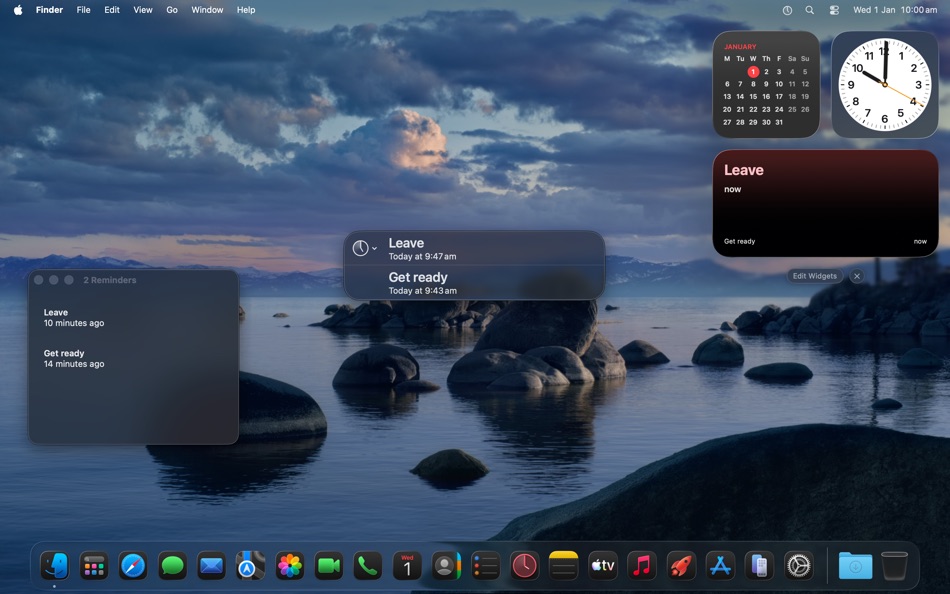950x594 pixels.
Task: Select January 1 on the Calendar widget
Action: pyautogui.click(x=753, y=71)
